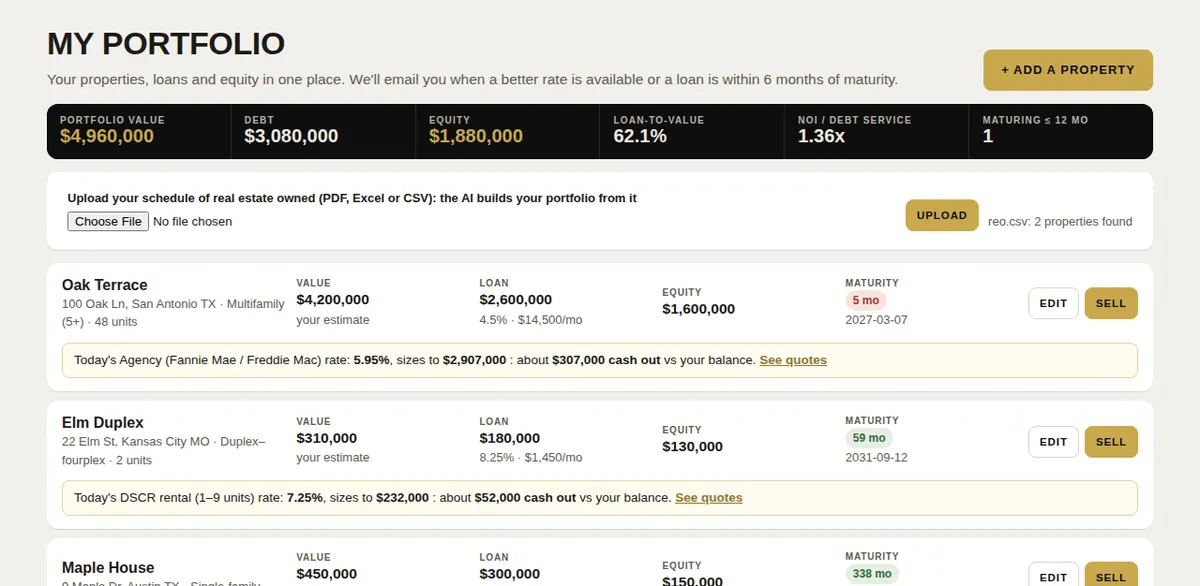Image resolution: width=1200 pixels, height=586 pixels.
Task: Click loan terms '4.5% · $14,500/mo'
Action: [531, 320]
